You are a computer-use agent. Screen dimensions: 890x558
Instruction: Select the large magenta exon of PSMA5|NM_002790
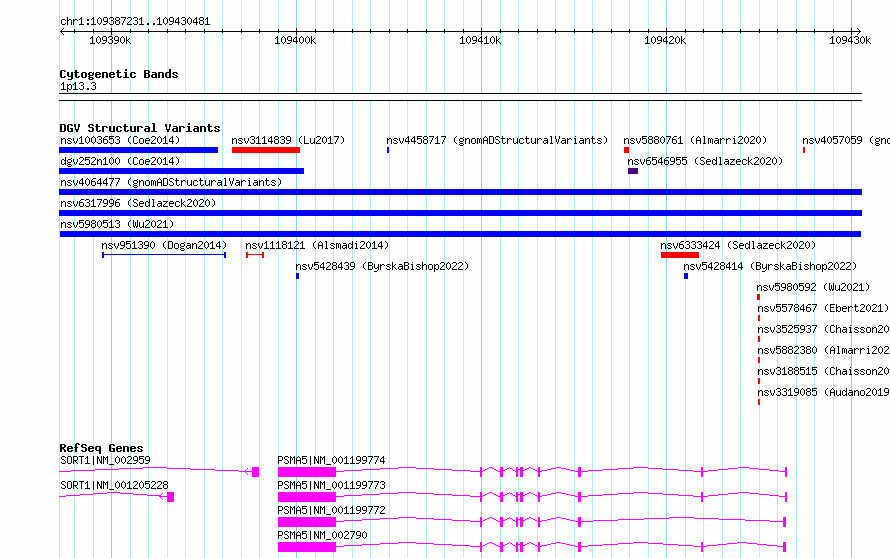pyautogui.click(x=307, y=547)
